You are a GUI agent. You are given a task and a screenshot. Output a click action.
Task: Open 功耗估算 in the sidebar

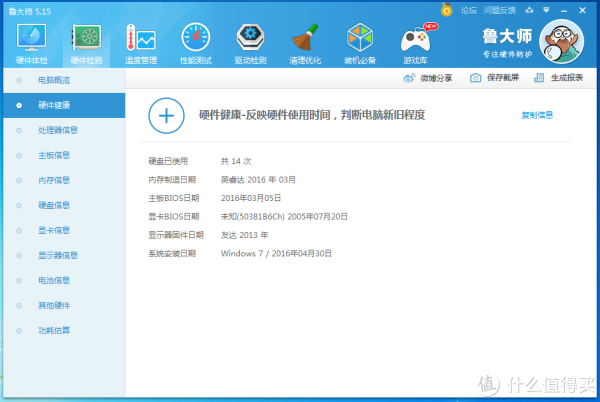click(64, 330)
